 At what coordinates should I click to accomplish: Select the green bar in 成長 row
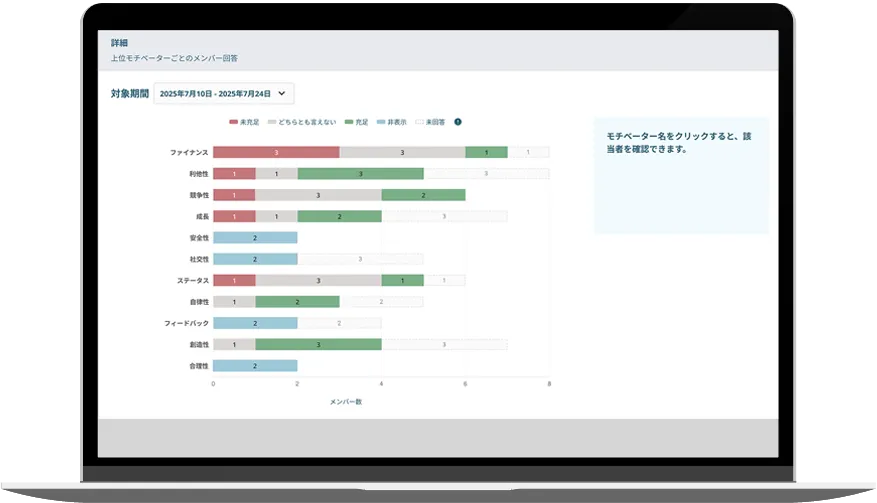340,217
